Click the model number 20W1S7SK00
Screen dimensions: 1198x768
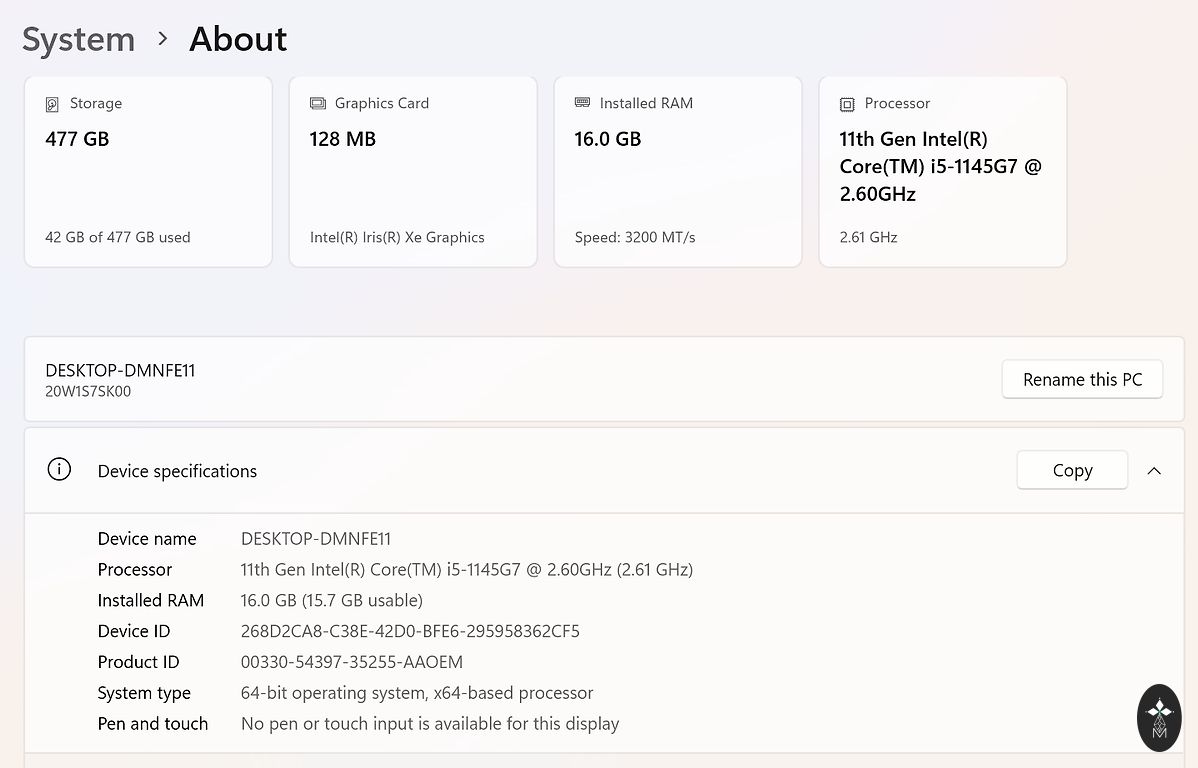click(x=88, y=392)
